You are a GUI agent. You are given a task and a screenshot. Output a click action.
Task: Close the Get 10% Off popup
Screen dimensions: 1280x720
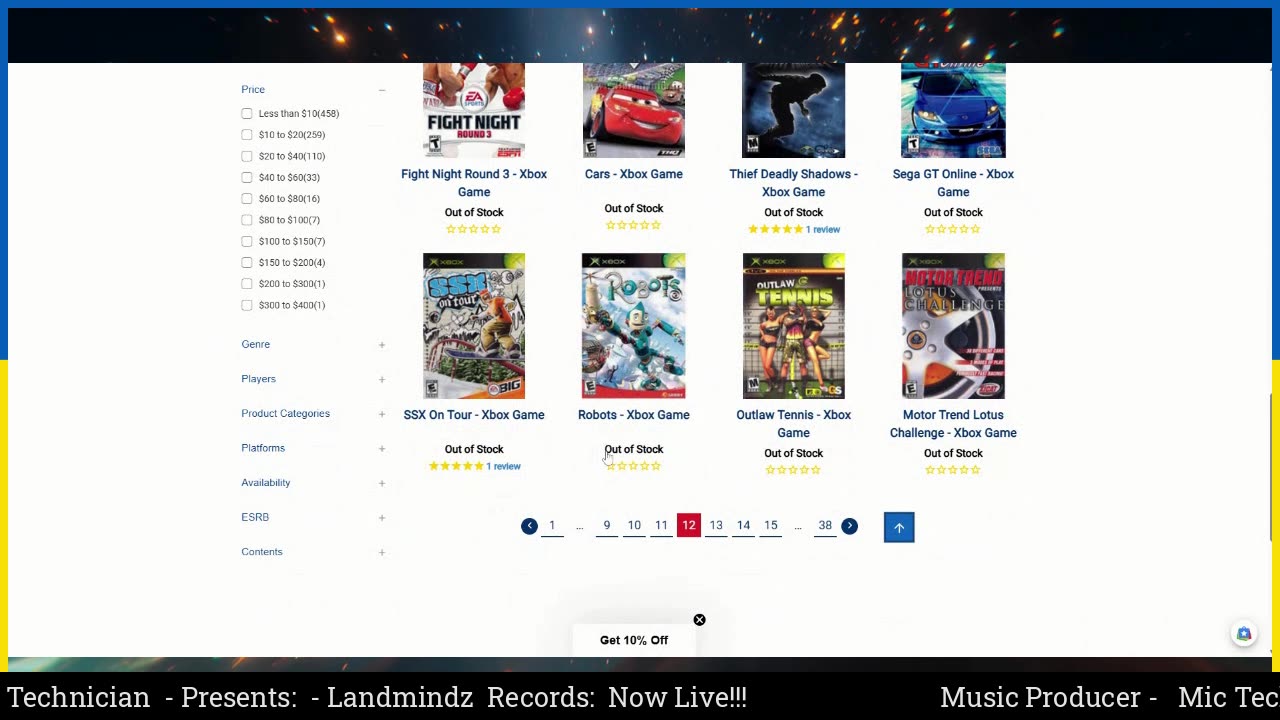(x=699, y=620)
